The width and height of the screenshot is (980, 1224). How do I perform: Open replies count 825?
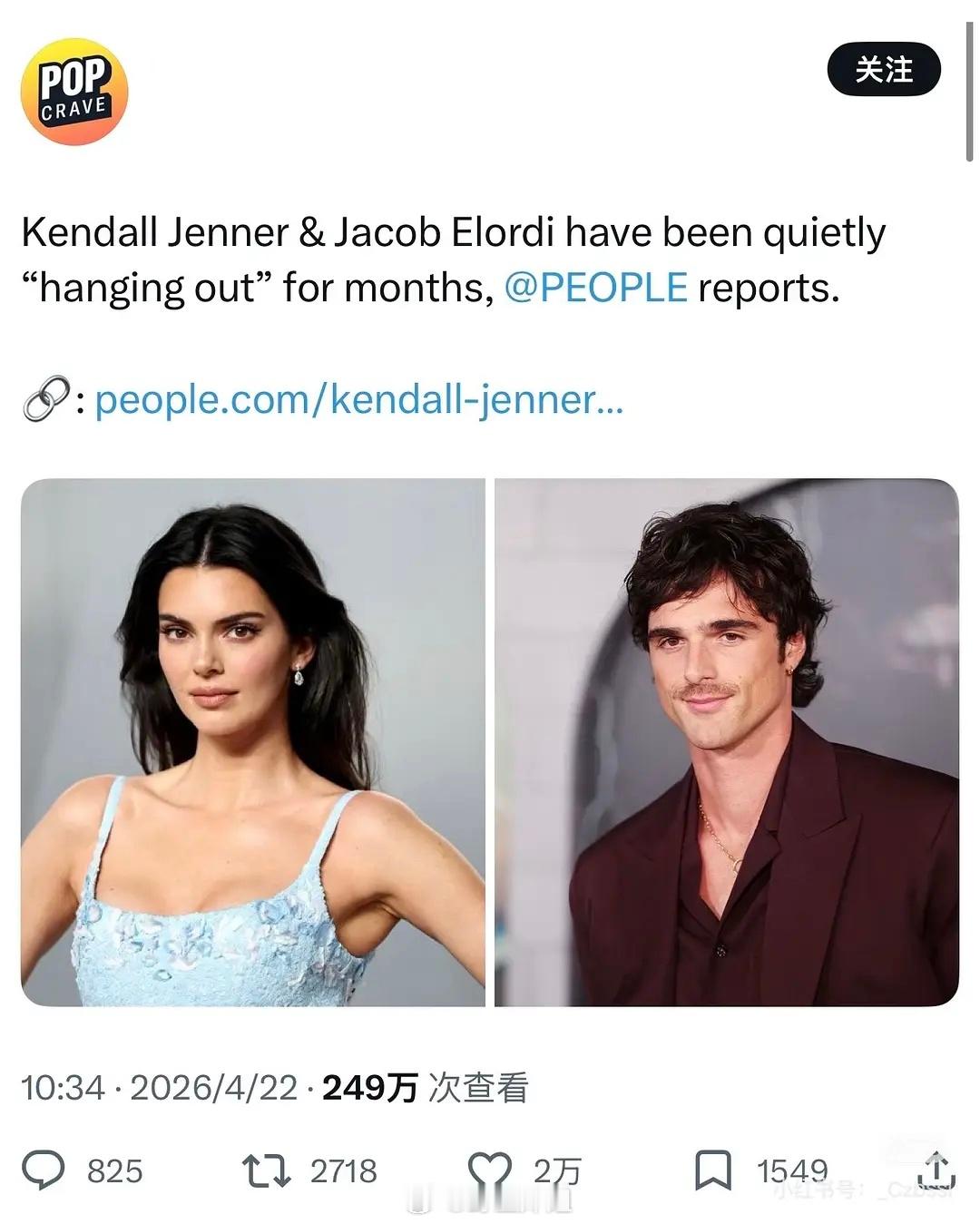coord(115,1171)
